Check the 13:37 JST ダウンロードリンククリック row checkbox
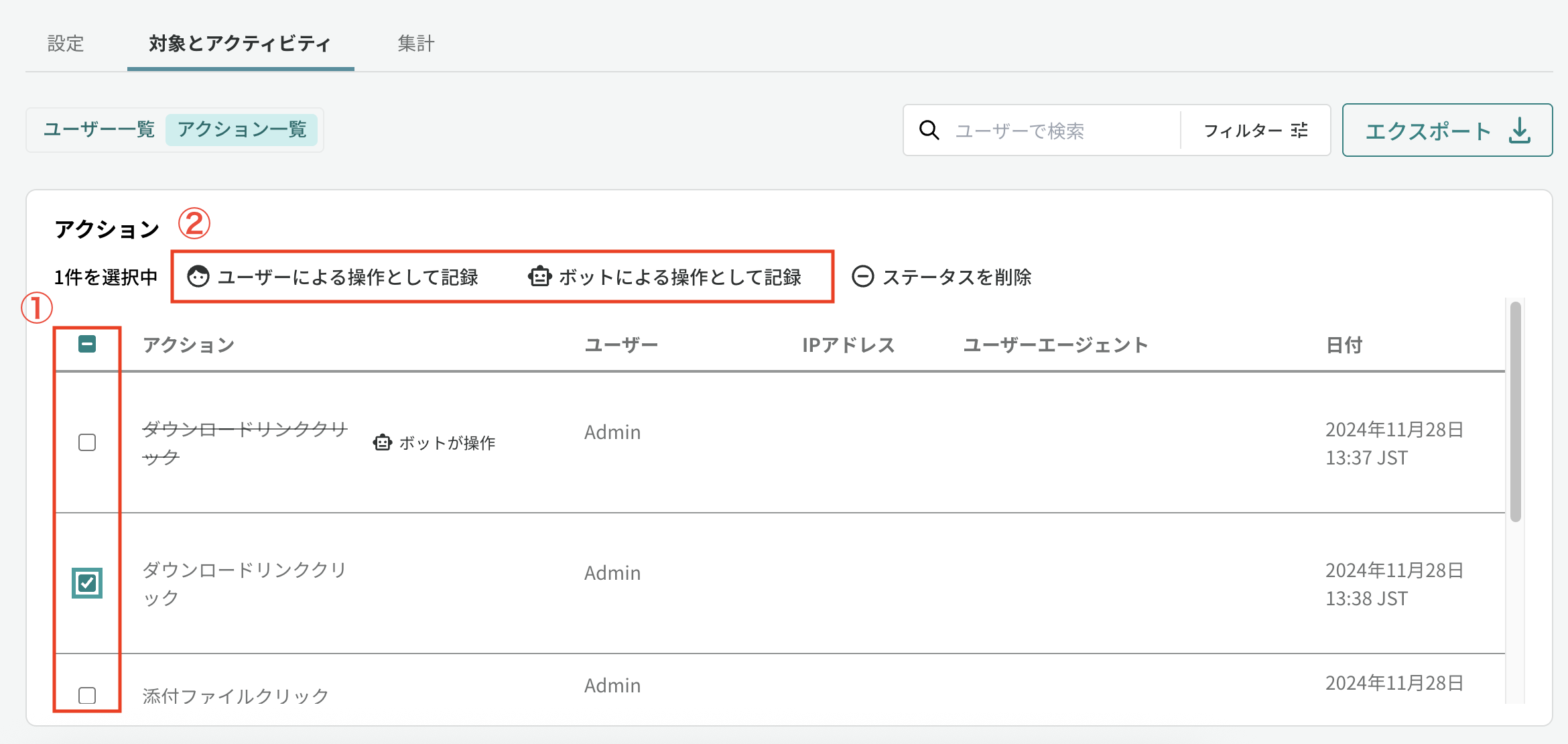Screen dimensions: 1568x744 (87, 442)
